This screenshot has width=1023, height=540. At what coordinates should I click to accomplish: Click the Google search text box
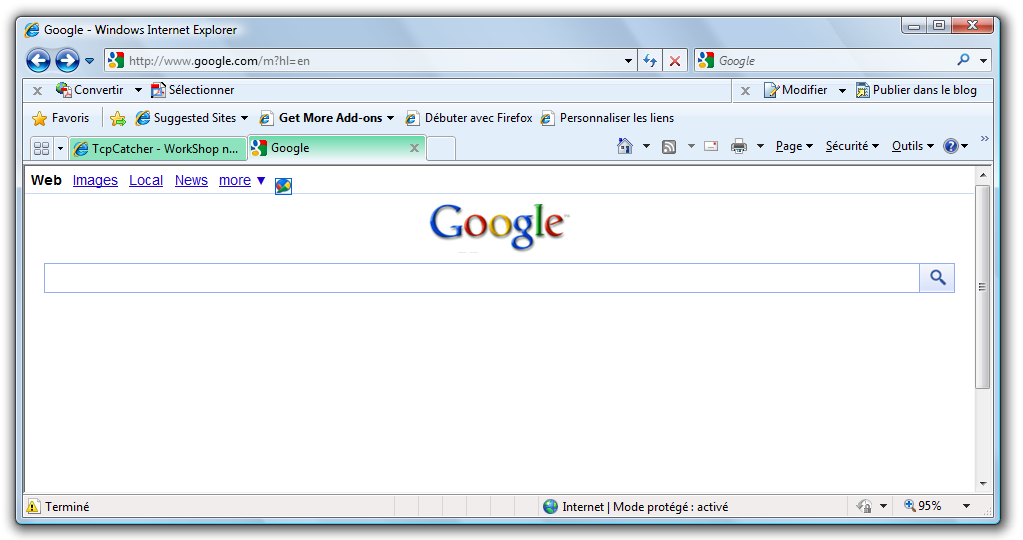point(481,278)
